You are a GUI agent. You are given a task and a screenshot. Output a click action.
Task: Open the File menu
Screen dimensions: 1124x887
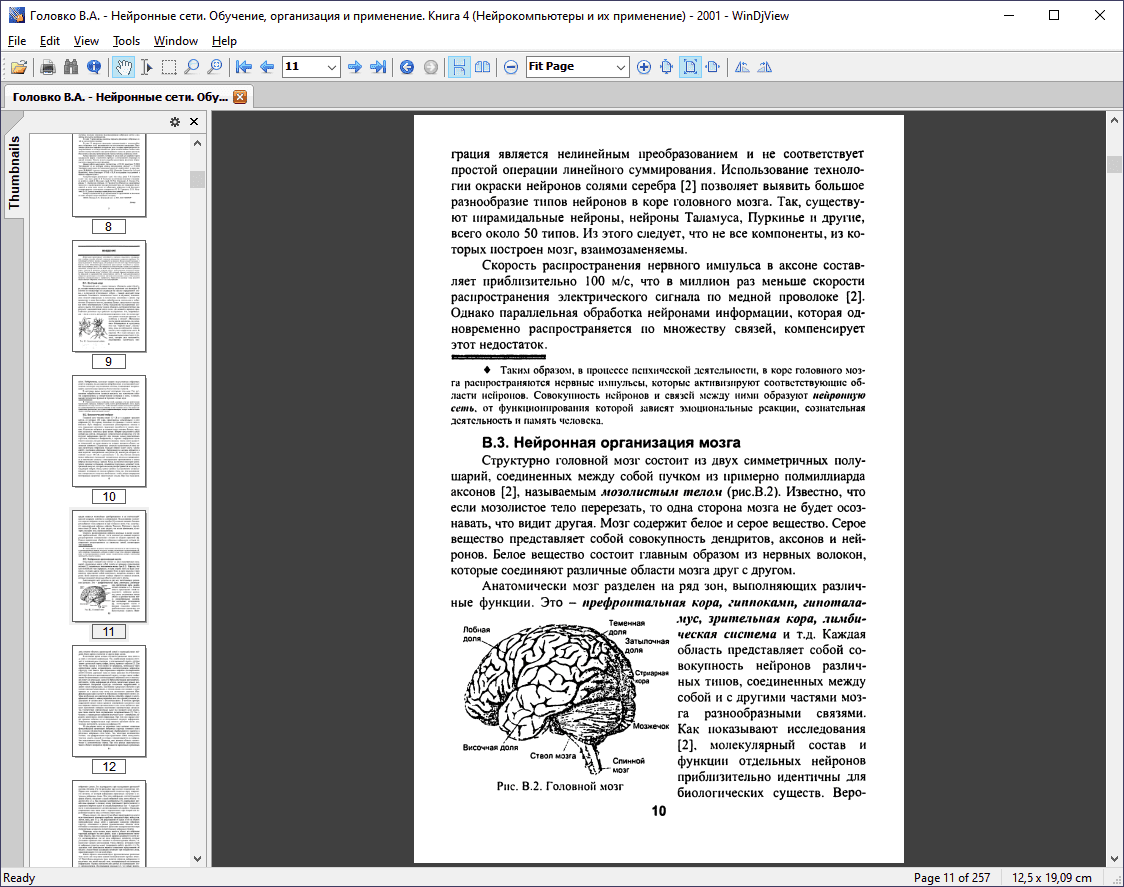[16, 41]
